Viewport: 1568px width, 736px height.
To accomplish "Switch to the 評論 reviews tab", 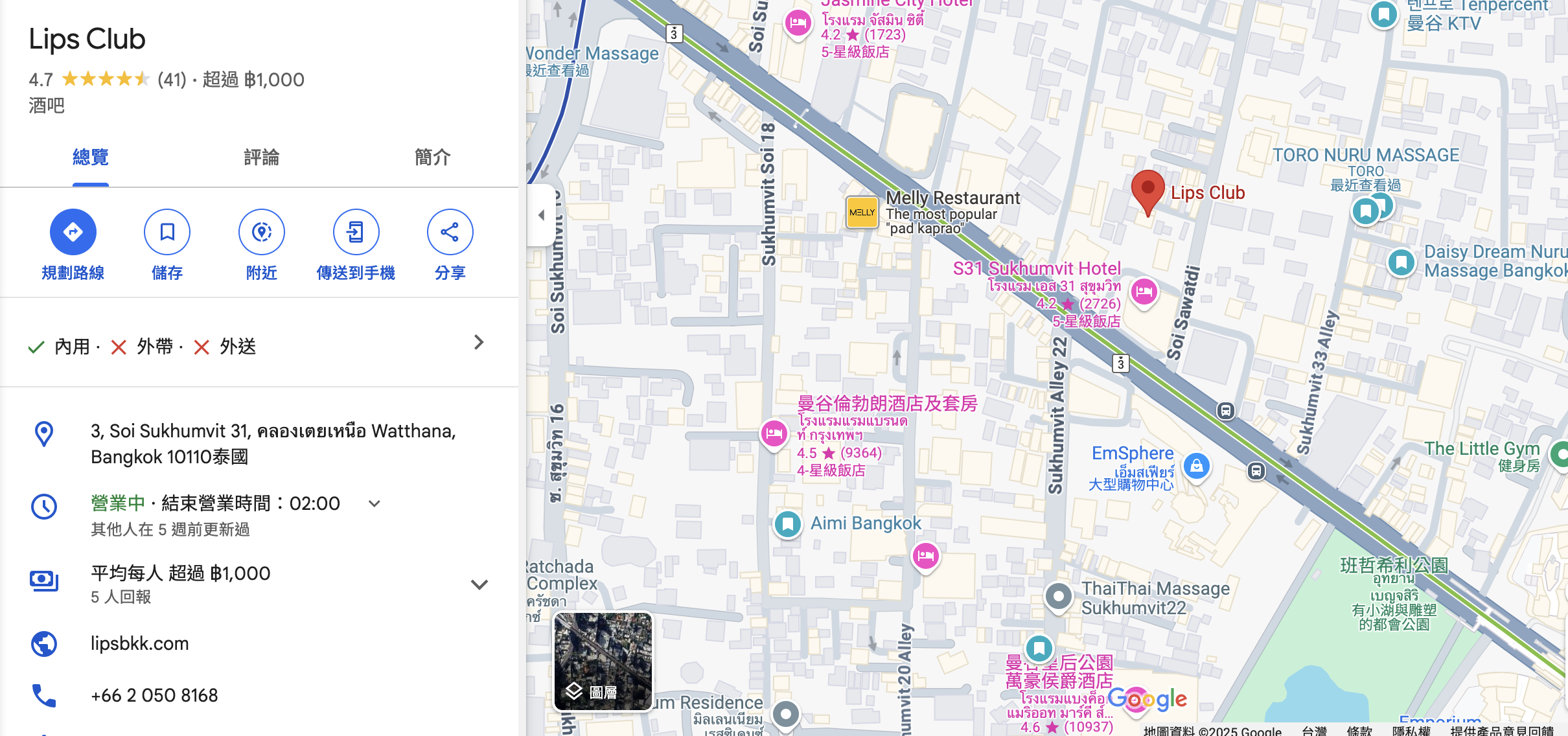I will (x=261, y=157).
